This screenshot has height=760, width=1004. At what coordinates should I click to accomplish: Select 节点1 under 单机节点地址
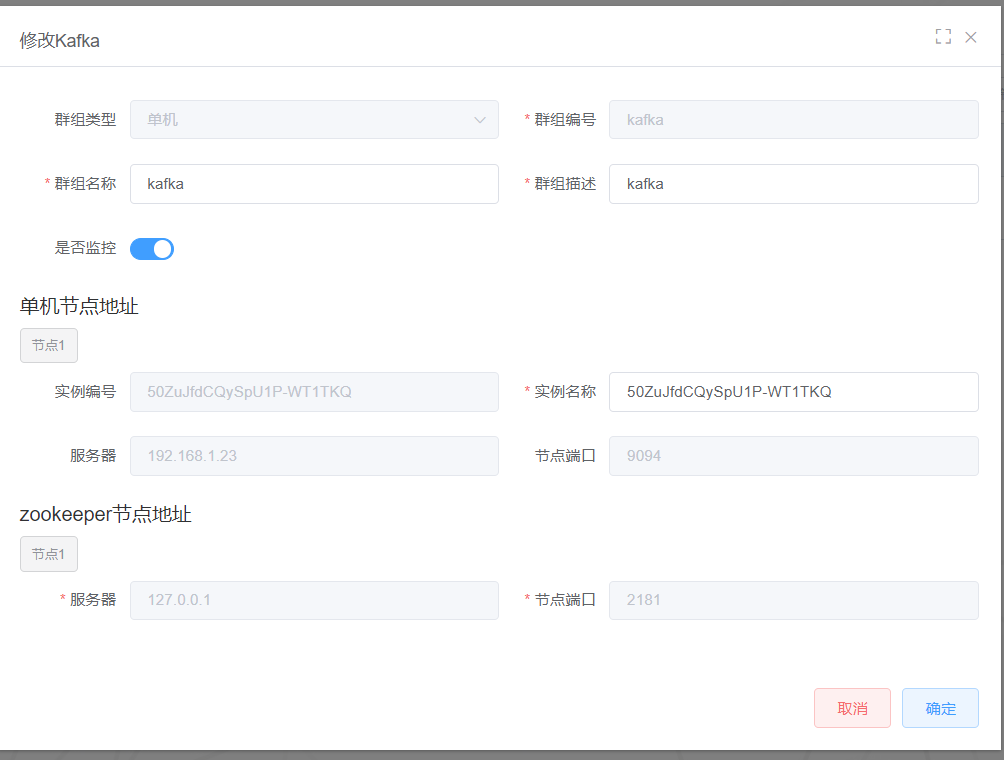49,345
